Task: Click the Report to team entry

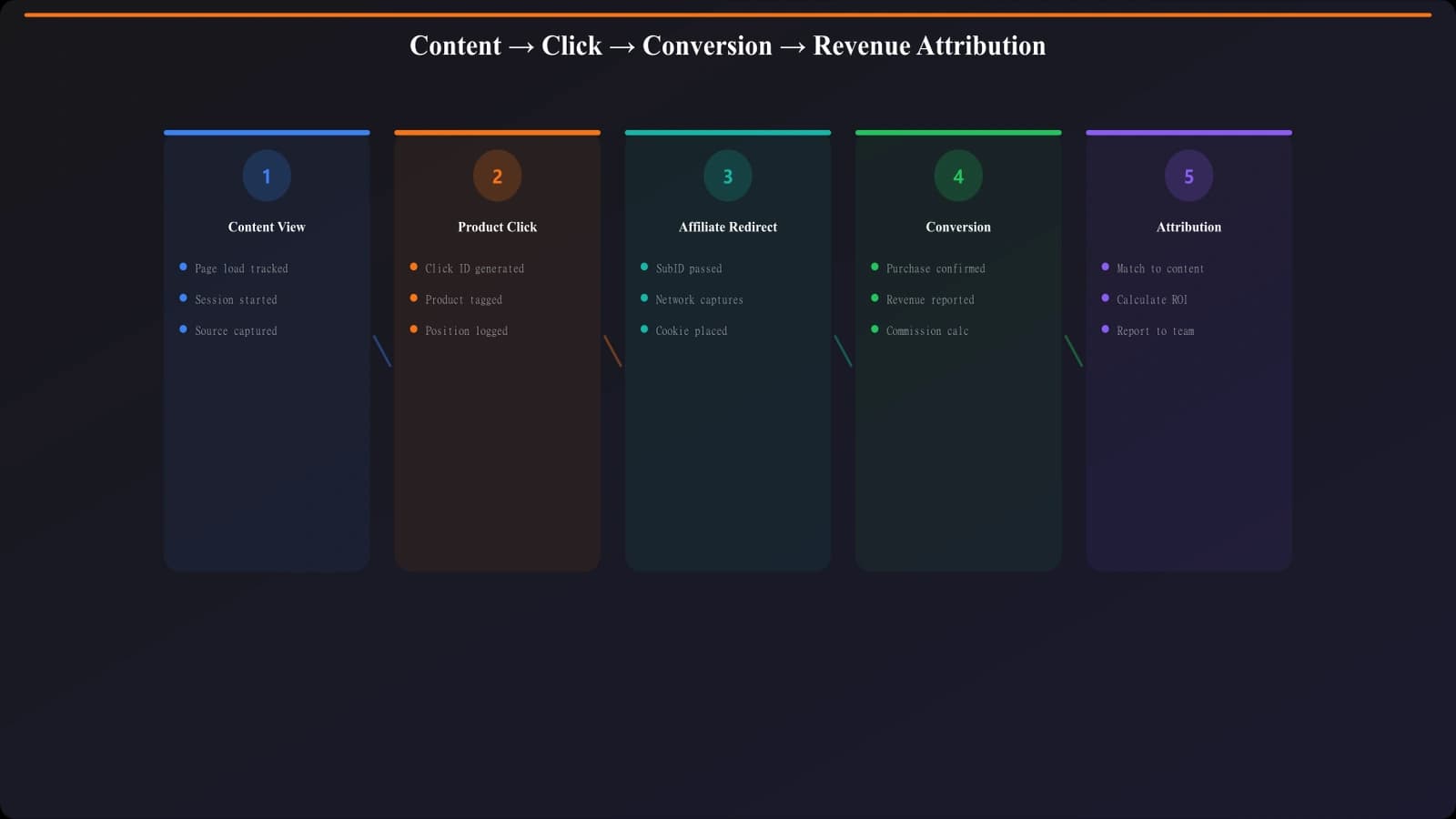Action: tap(1155, 330)
